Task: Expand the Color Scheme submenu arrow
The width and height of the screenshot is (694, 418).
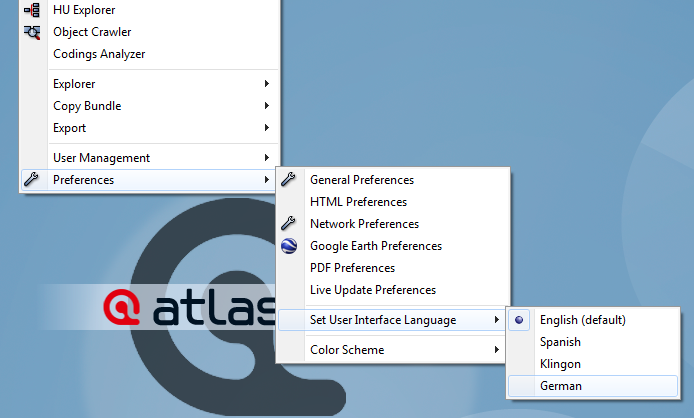Action: 497,350
